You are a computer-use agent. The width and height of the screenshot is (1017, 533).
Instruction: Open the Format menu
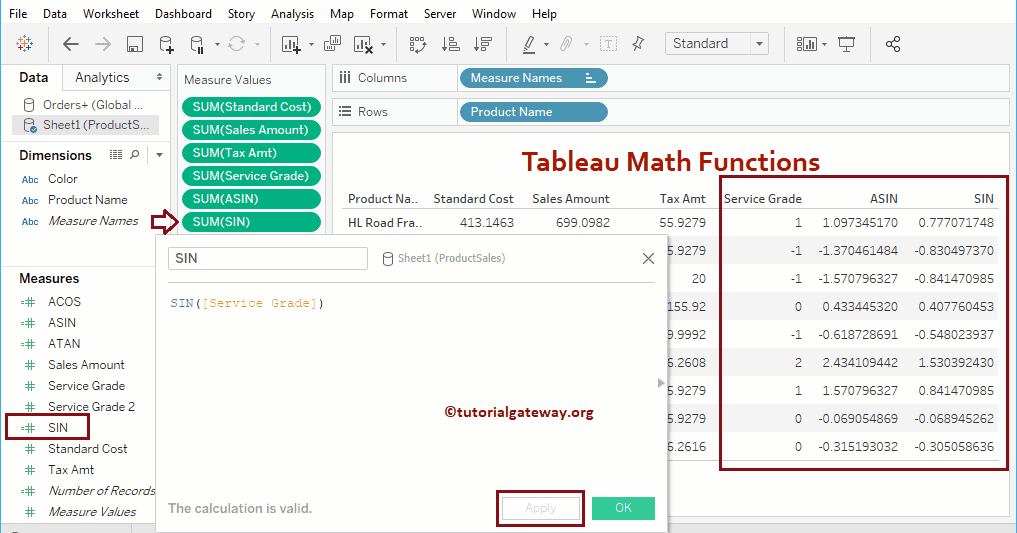(389, 14)
